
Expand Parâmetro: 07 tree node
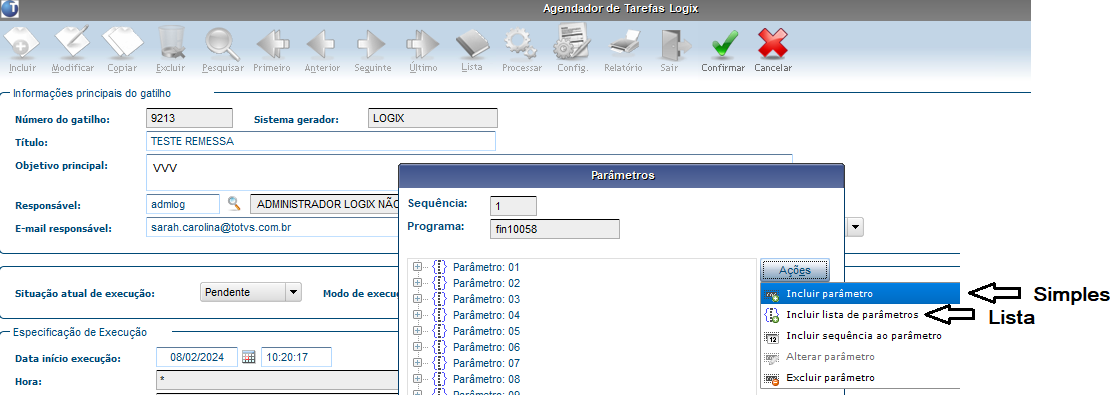tap(418, 363)
